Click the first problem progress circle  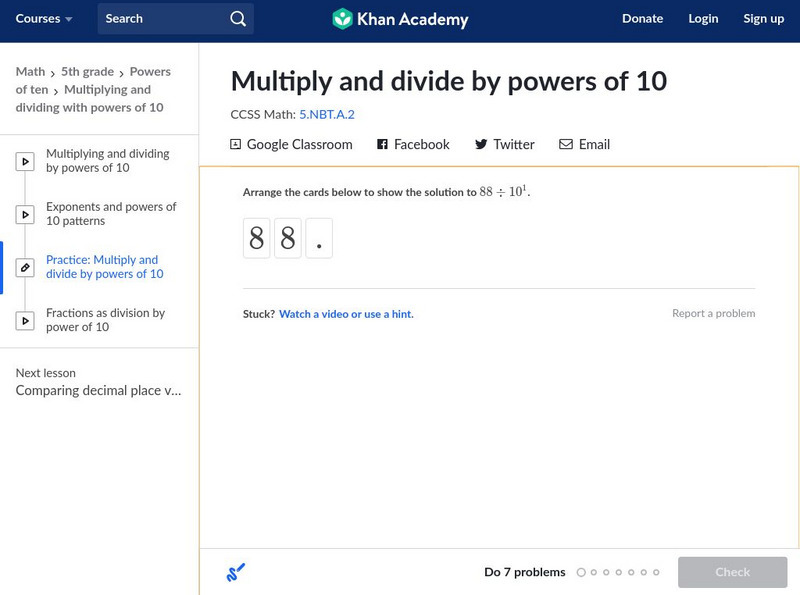click(581, 573)
